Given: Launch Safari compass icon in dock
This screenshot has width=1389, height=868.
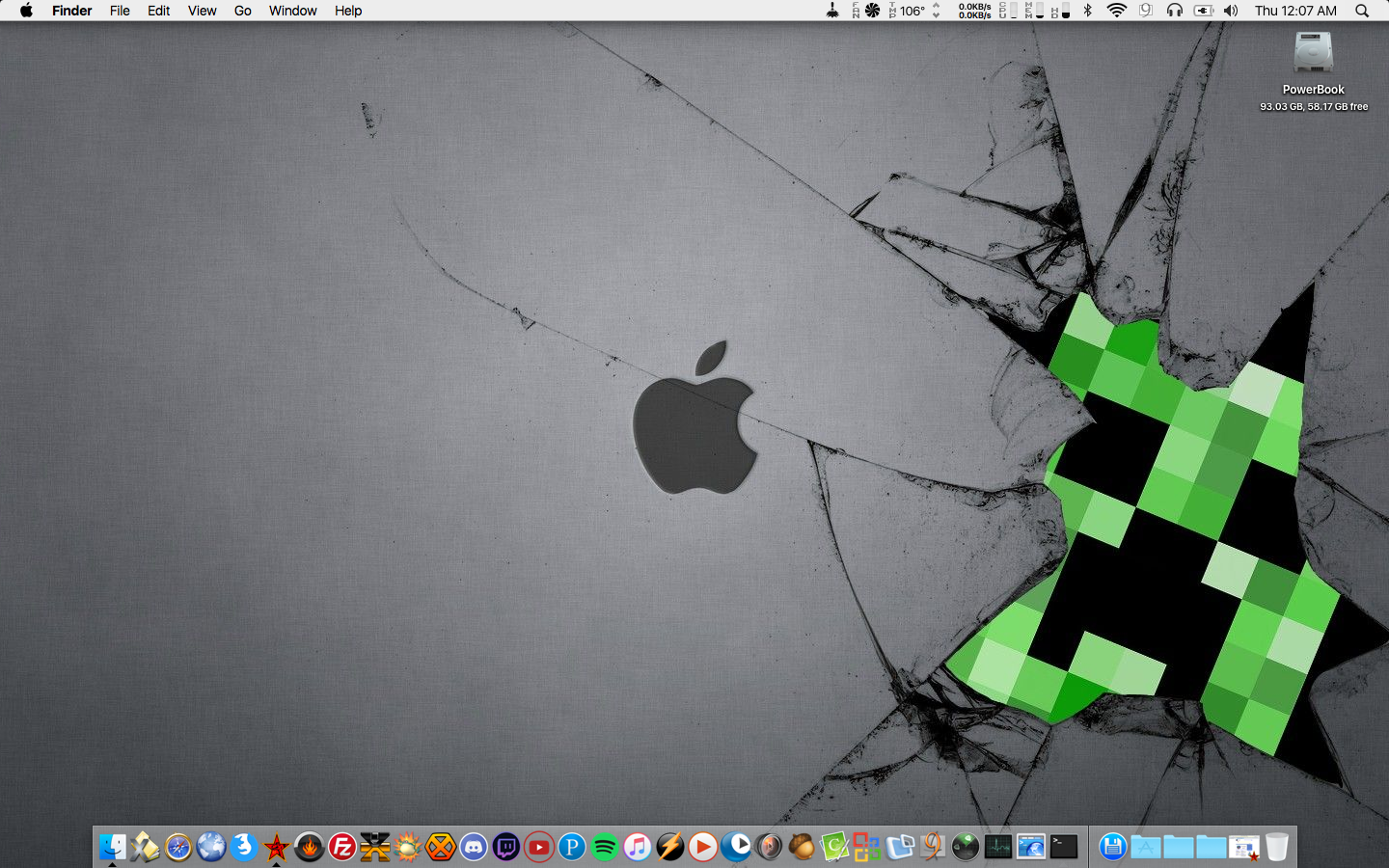Looking at the screenshot, I should [x=178, y=847].
